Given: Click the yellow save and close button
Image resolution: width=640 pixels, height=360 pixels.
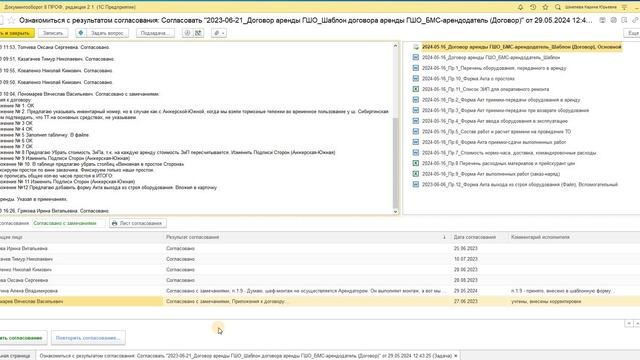Looking at the screenshot, I should pos(16,33).
